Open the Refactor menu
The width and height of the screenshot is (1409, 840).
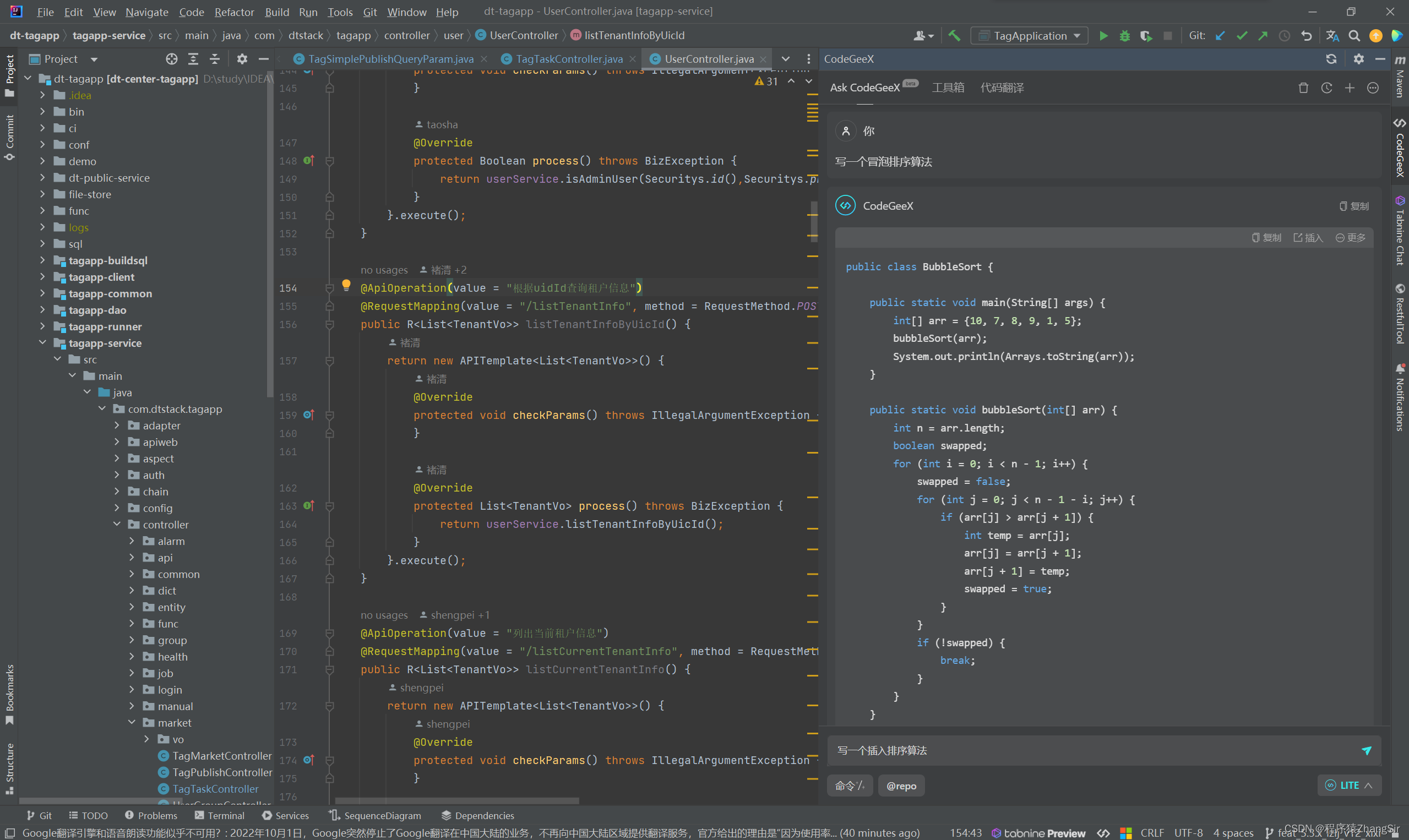234,12
